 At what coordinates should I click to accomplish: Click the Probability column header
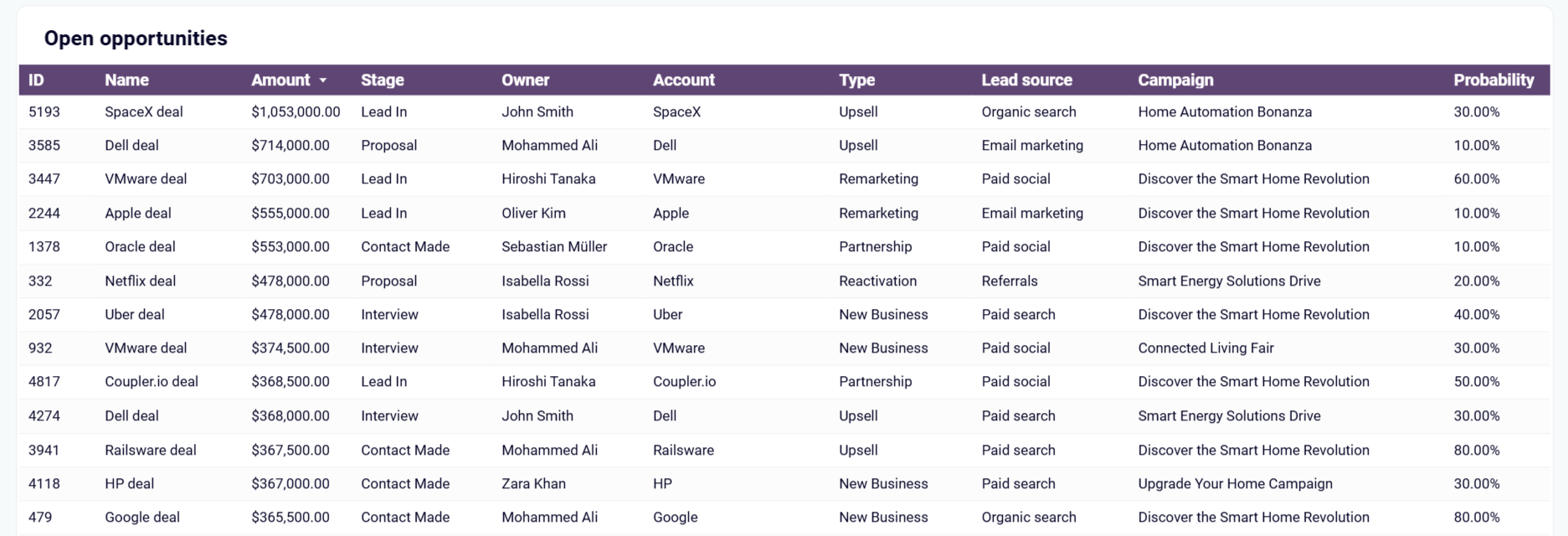1493,80
